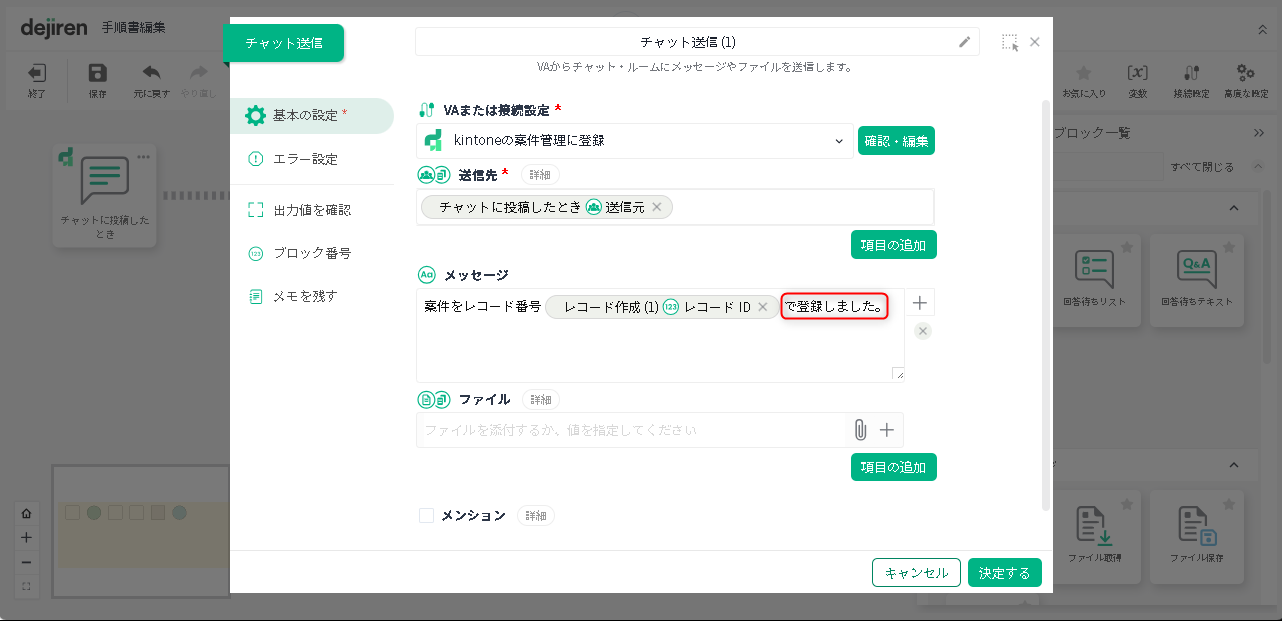The image size is (1282, 621).
Task: Enable the メンション checkbox
Action: point(427,516)
